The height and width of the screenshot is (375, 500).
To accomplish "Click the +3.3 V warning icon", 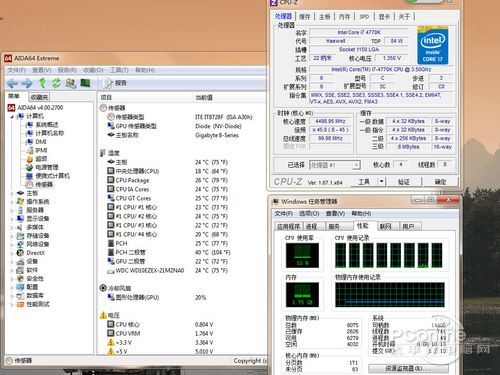I will [111, 342].
